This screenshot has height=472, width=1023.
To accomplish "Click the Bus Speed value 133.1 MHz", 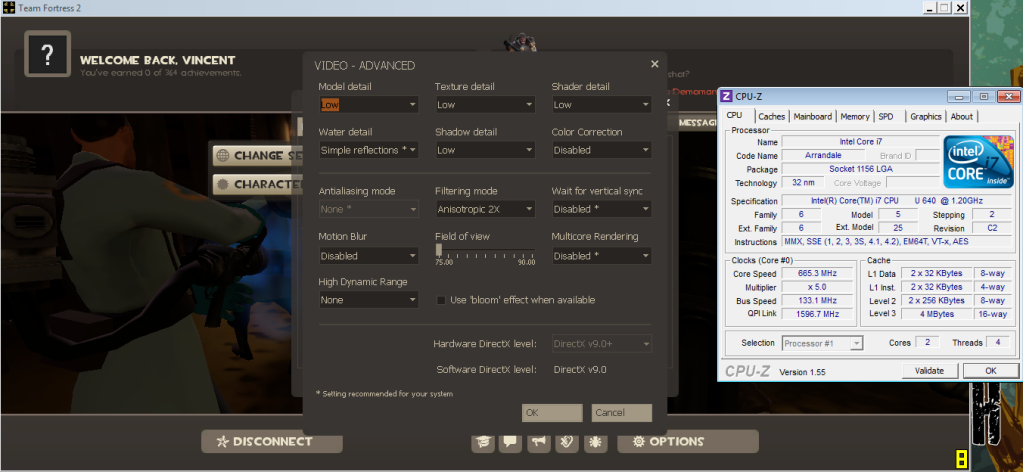I will point(816,300).
